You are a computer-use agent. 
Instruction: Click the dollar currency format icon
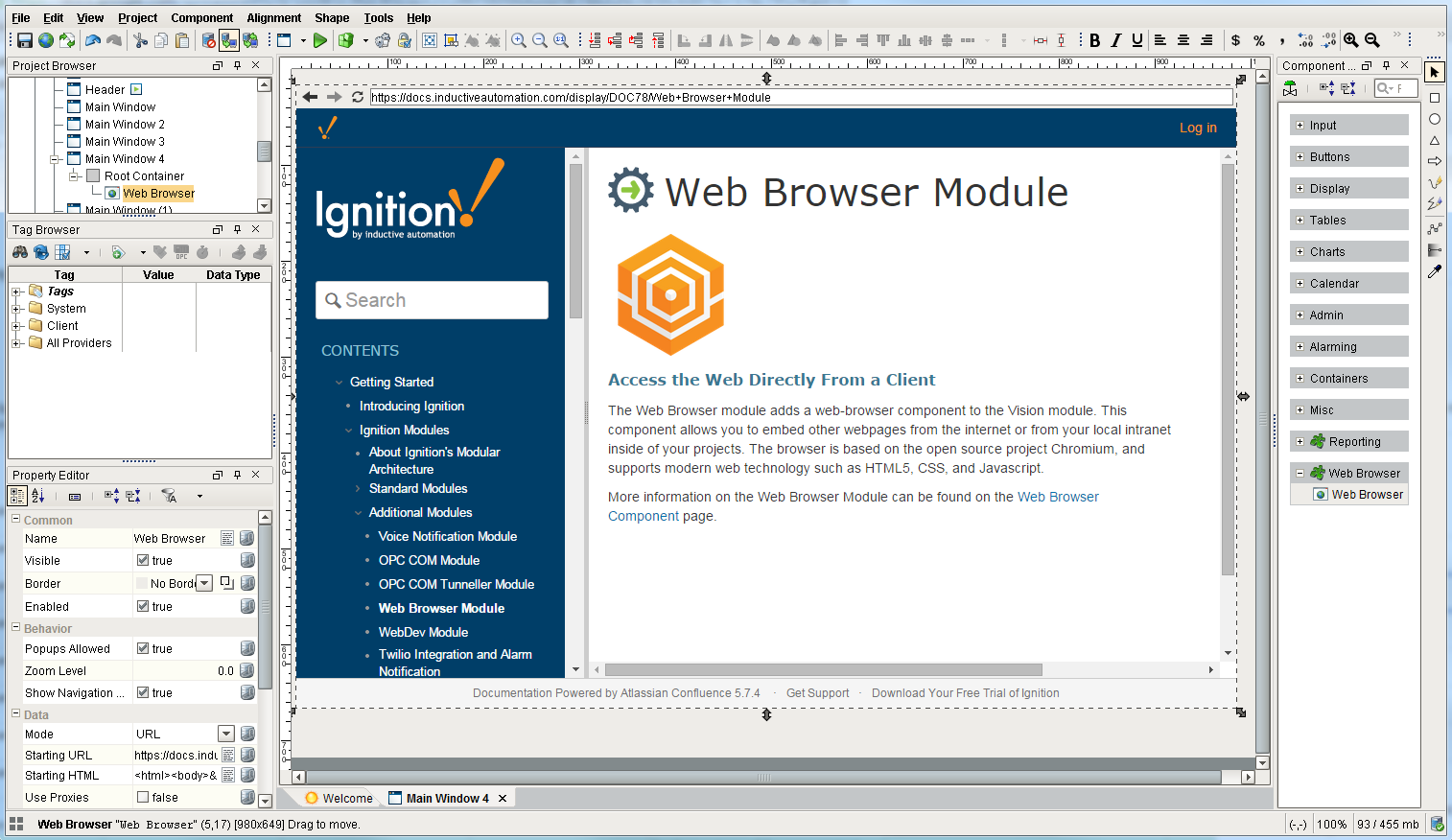1235,40
